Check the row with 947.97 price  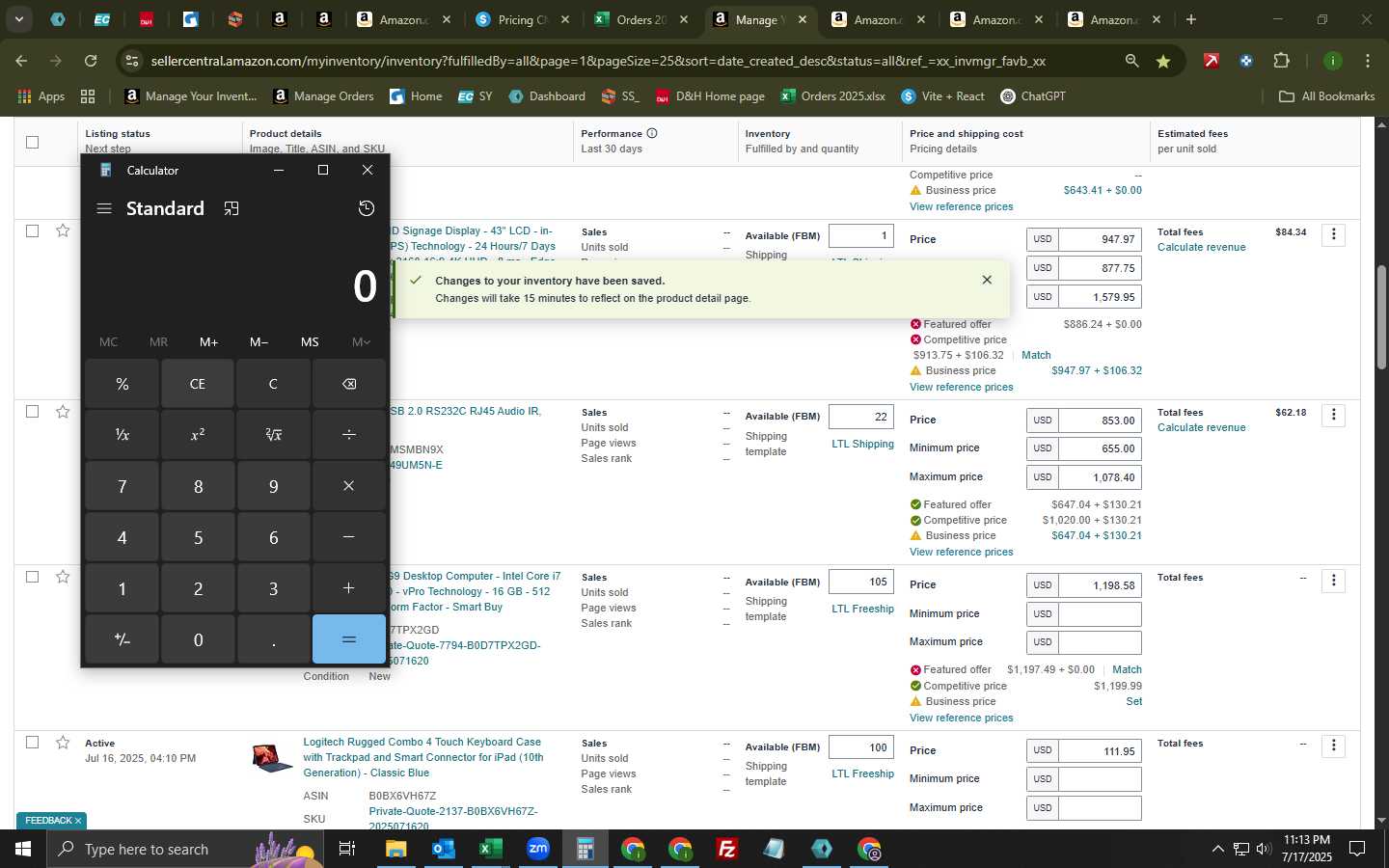pos(32,231)
